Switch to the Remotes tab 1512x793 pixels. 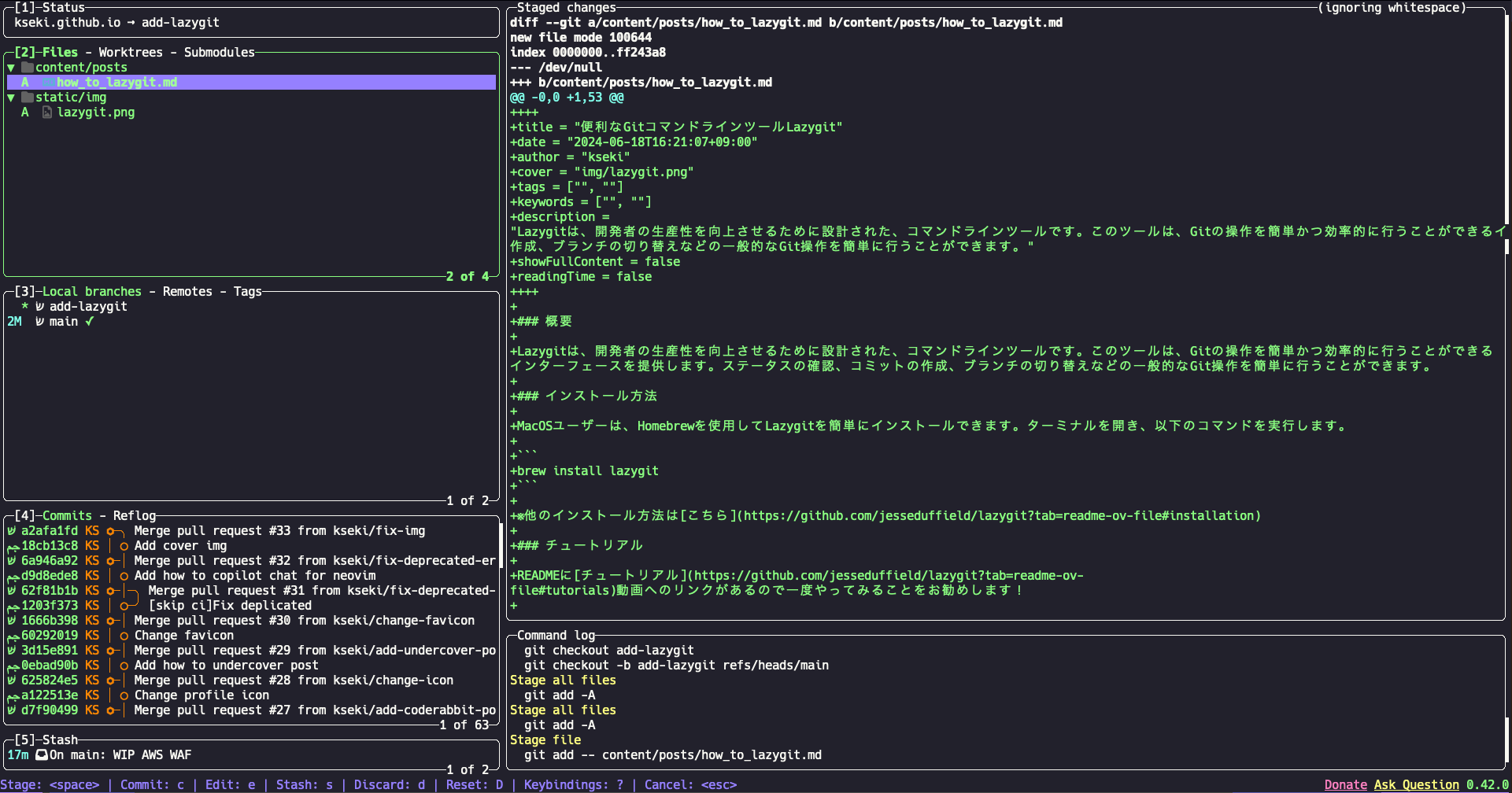pos(187,292)
